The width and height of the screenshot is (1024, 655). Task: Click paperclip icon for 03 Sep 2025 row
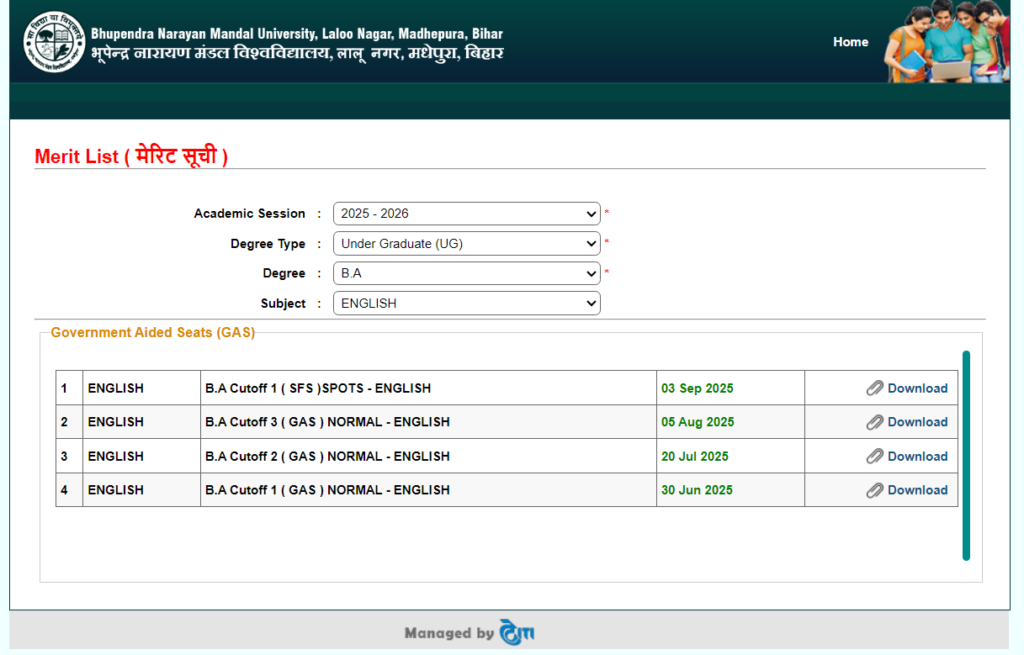[874, 389]
